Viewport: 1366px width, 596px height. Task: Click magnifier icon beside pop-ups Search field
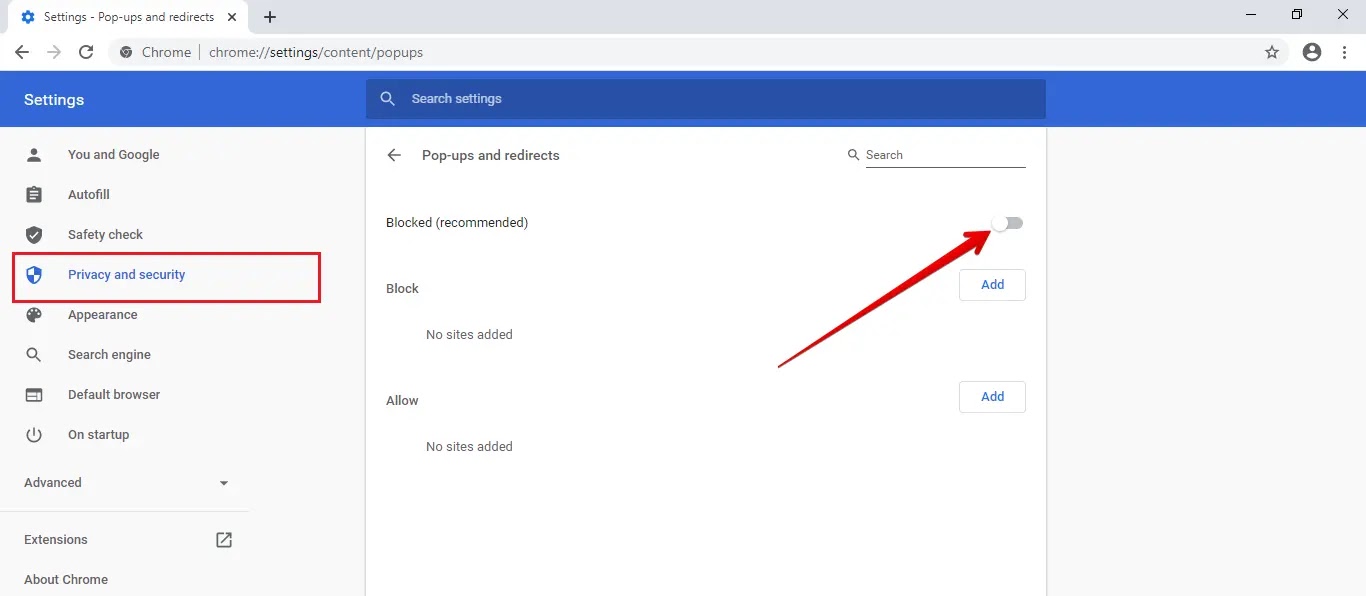coord(853,155)
